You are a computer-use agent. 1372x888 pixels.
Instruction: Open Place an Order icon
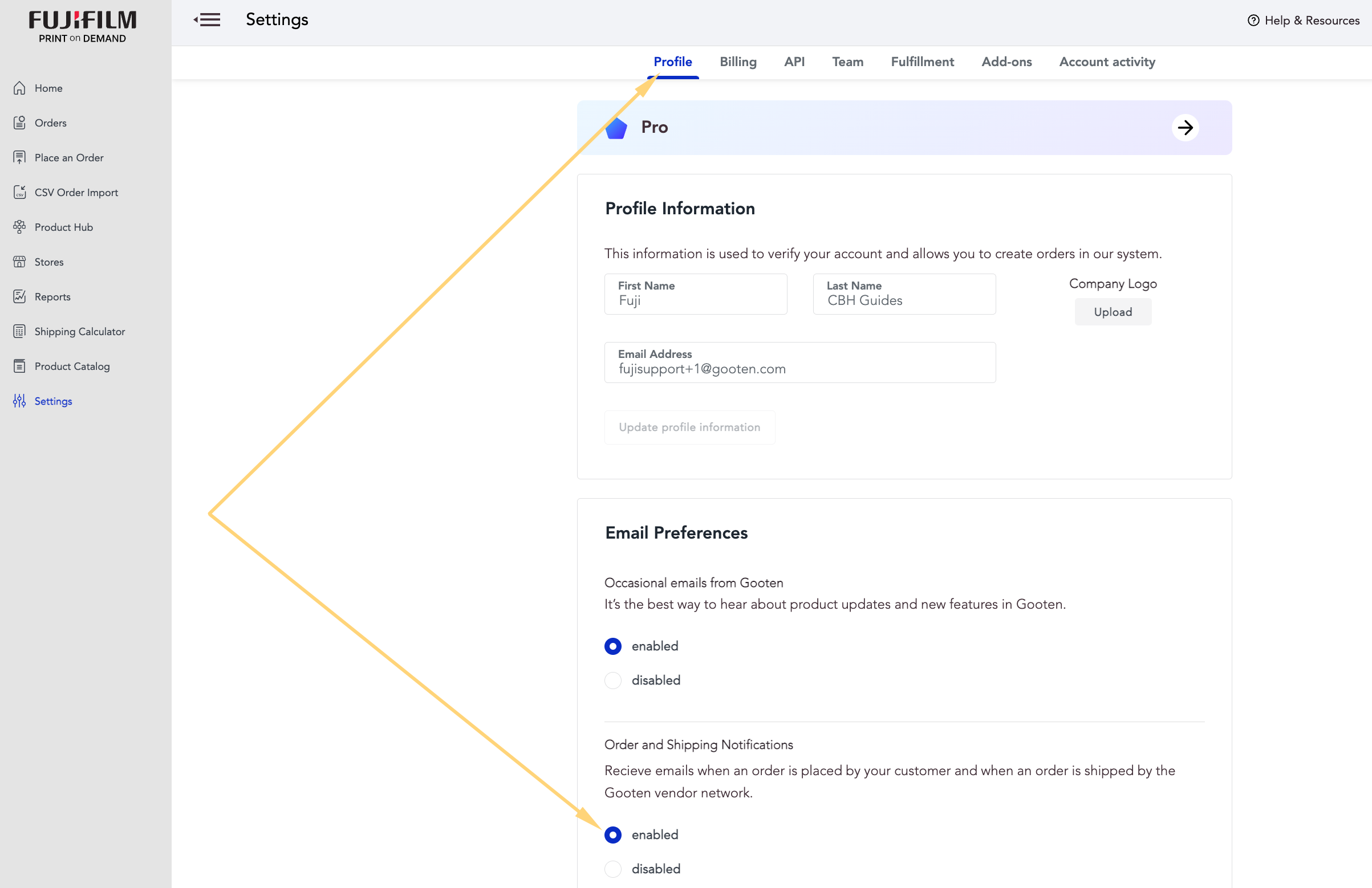point(19,157)
